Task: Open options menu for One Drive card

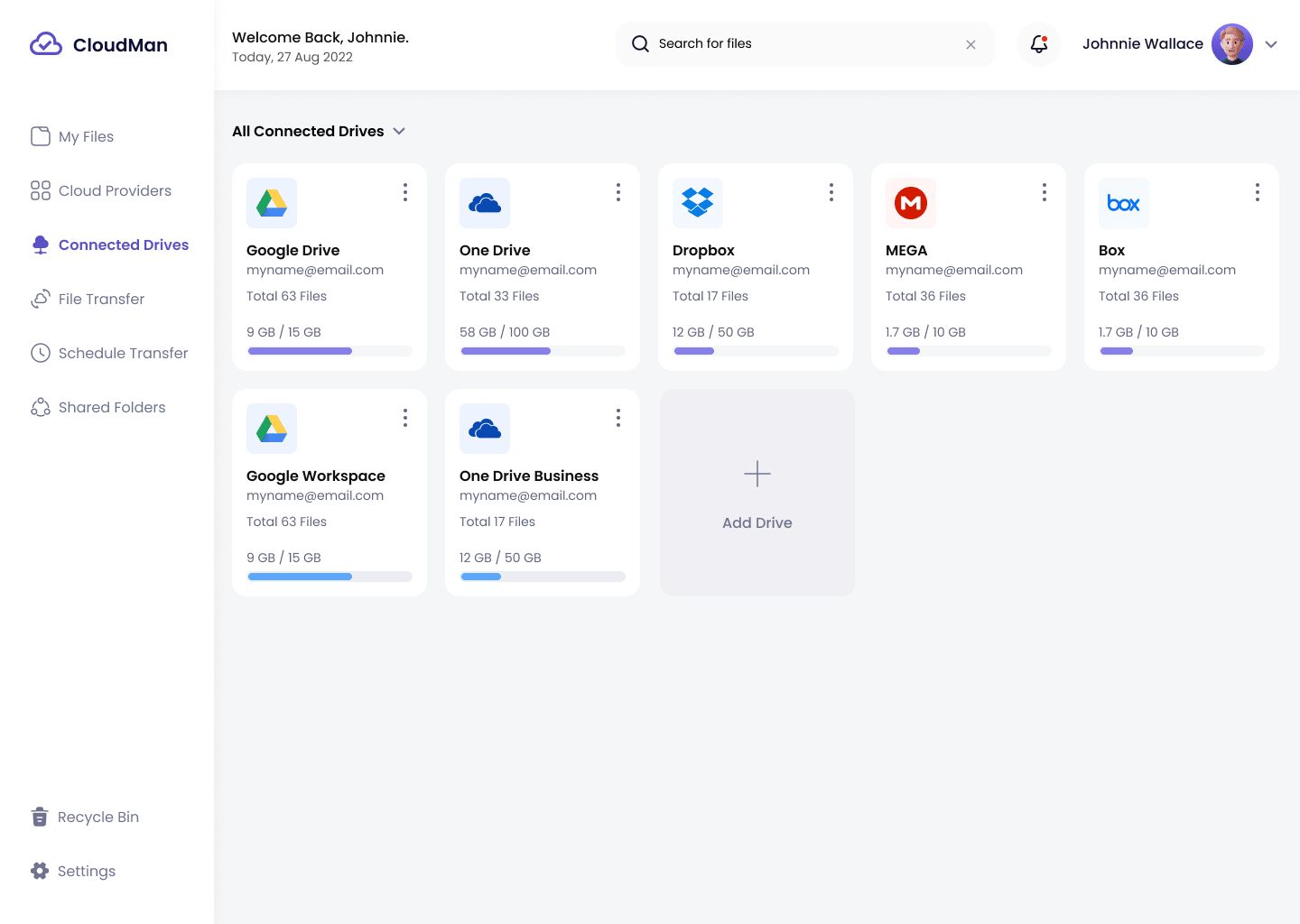Action: (x=618, y=192)
